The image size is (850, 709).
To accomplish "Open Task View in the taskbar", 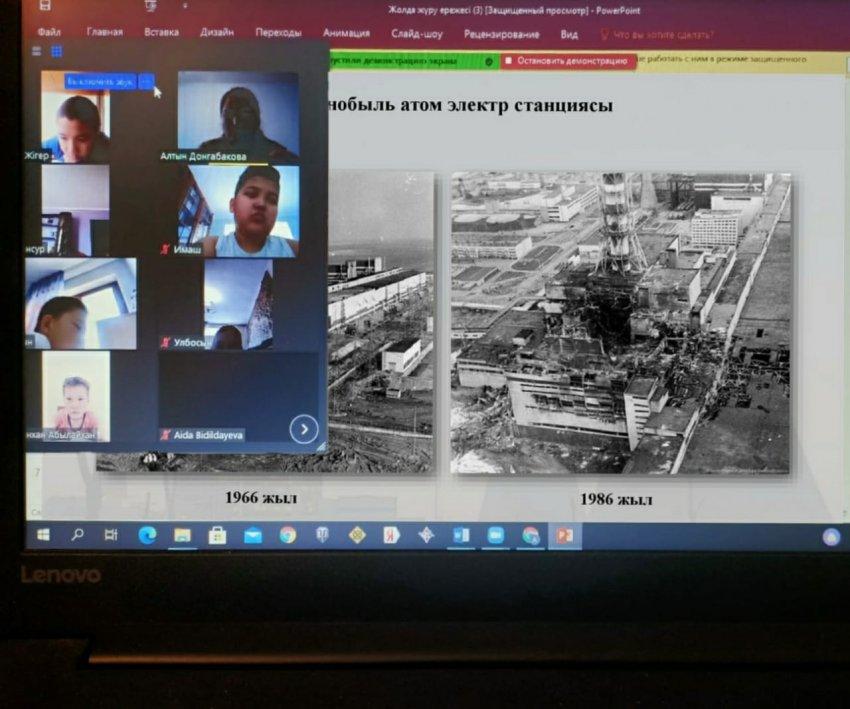I will (x=111, y=535).
